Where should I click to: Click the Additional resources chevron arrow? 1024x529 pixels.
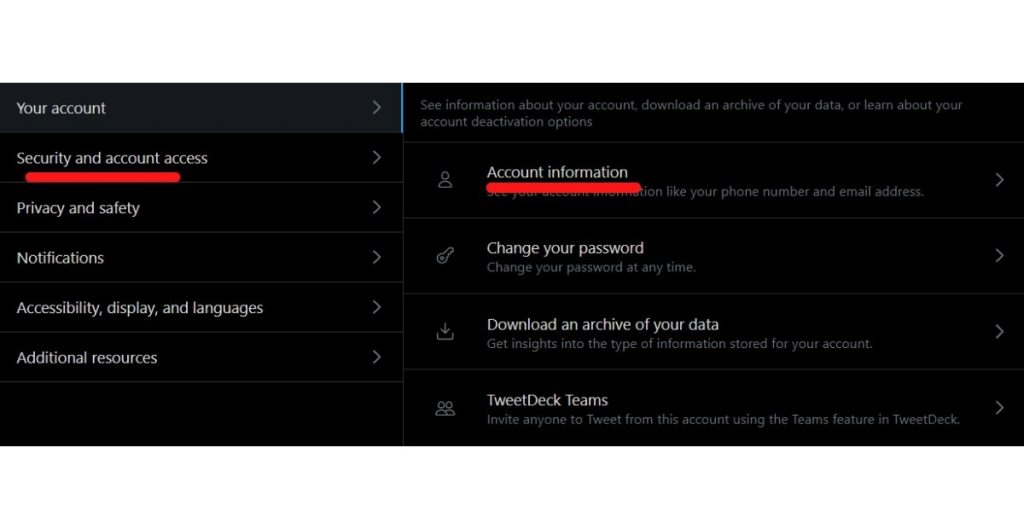pos(376,357)
